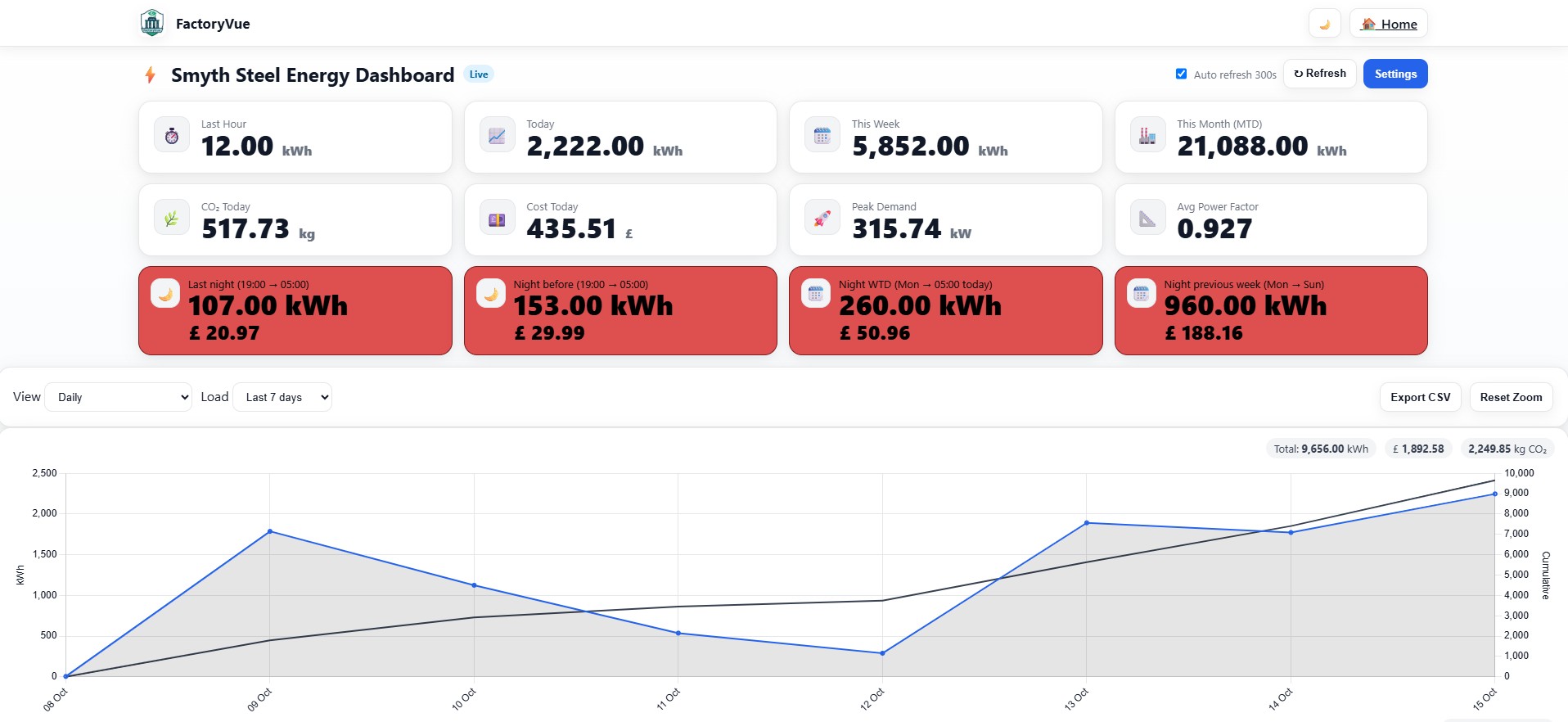
Task: Click the chart icon in Today card
Action: pyautogui.click(x=497, y=136)
